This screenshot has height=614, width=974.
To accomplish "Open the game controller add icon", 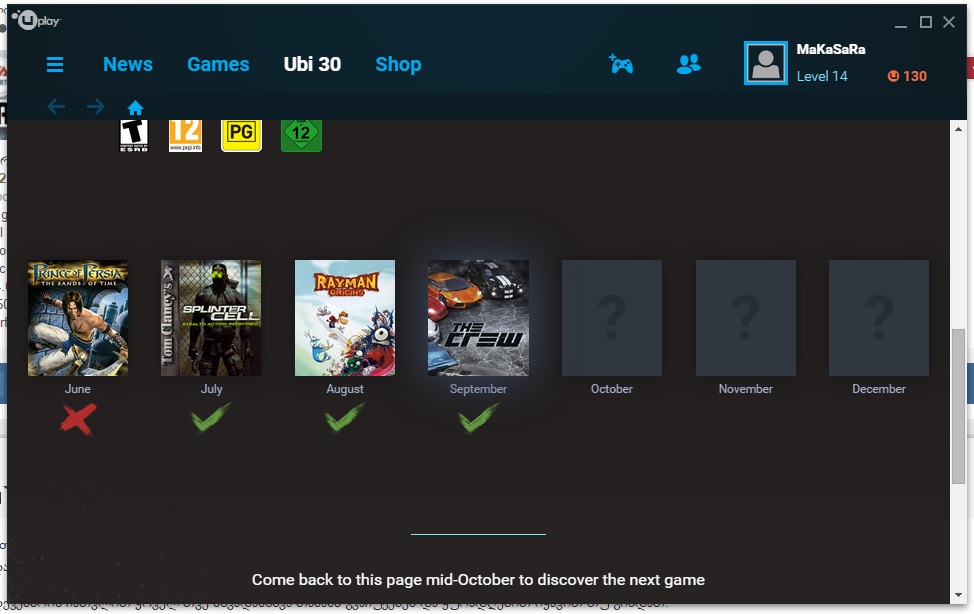I will (621, 63).
